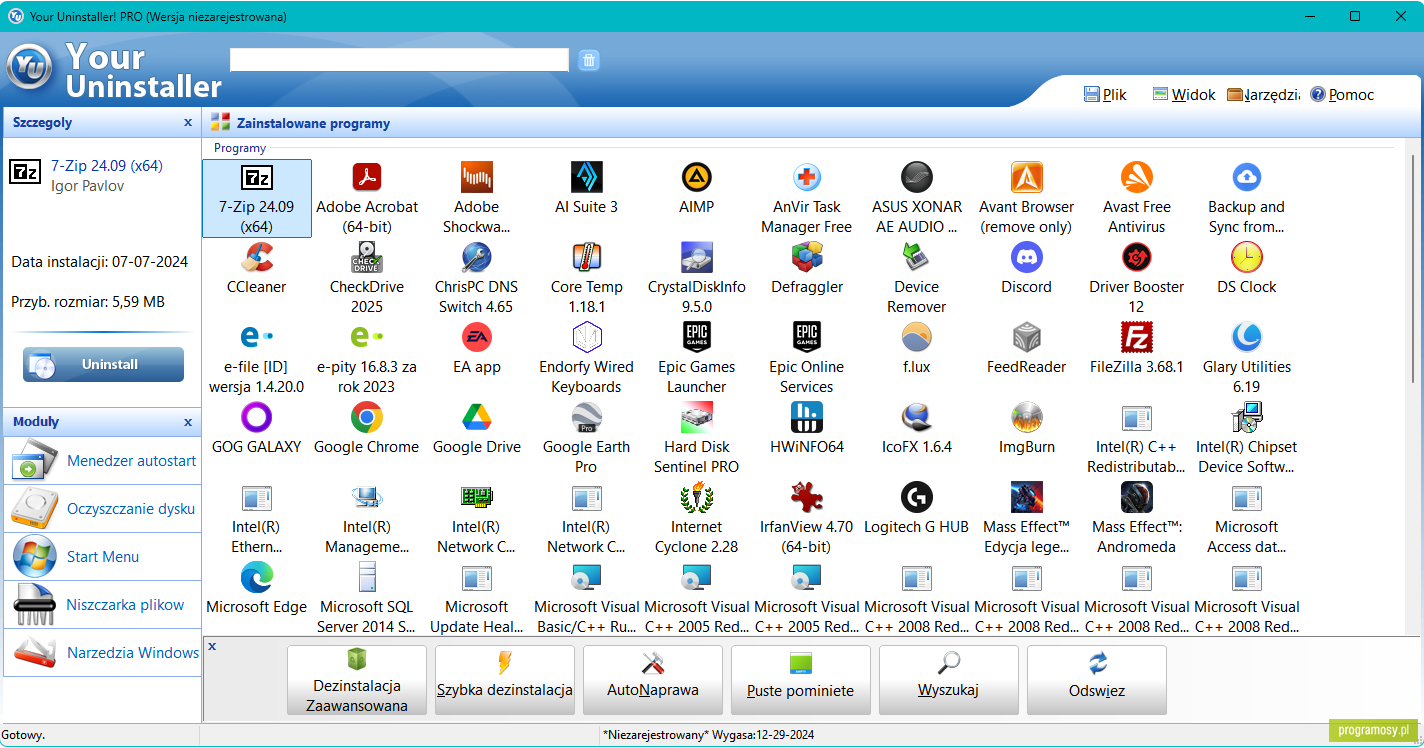Open Menedzer autostart module
Screen dimensions: 1424x748
(x=102, y=461)
